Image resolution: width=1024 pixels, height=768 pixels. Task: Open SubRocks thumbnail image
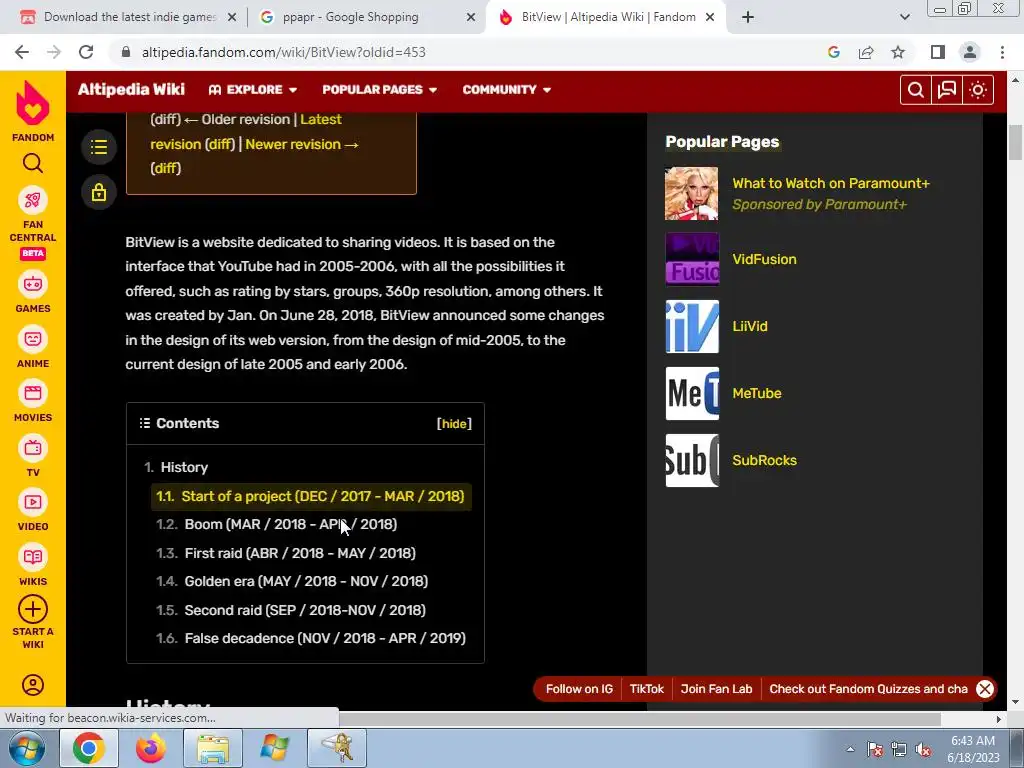click(x=692, y=460)
